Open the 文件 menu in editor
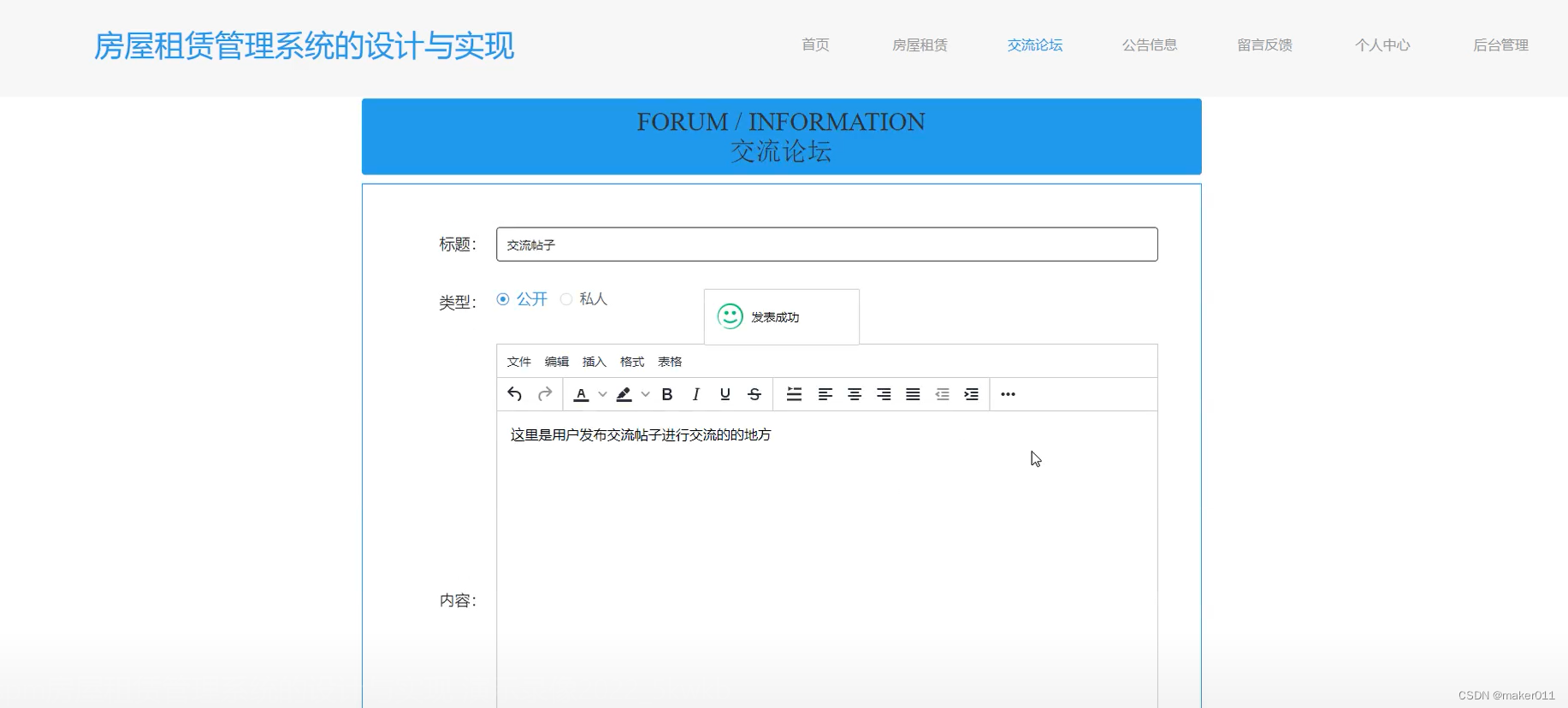The height and width of the screenshot is (708, 1568). pos(519,362)
